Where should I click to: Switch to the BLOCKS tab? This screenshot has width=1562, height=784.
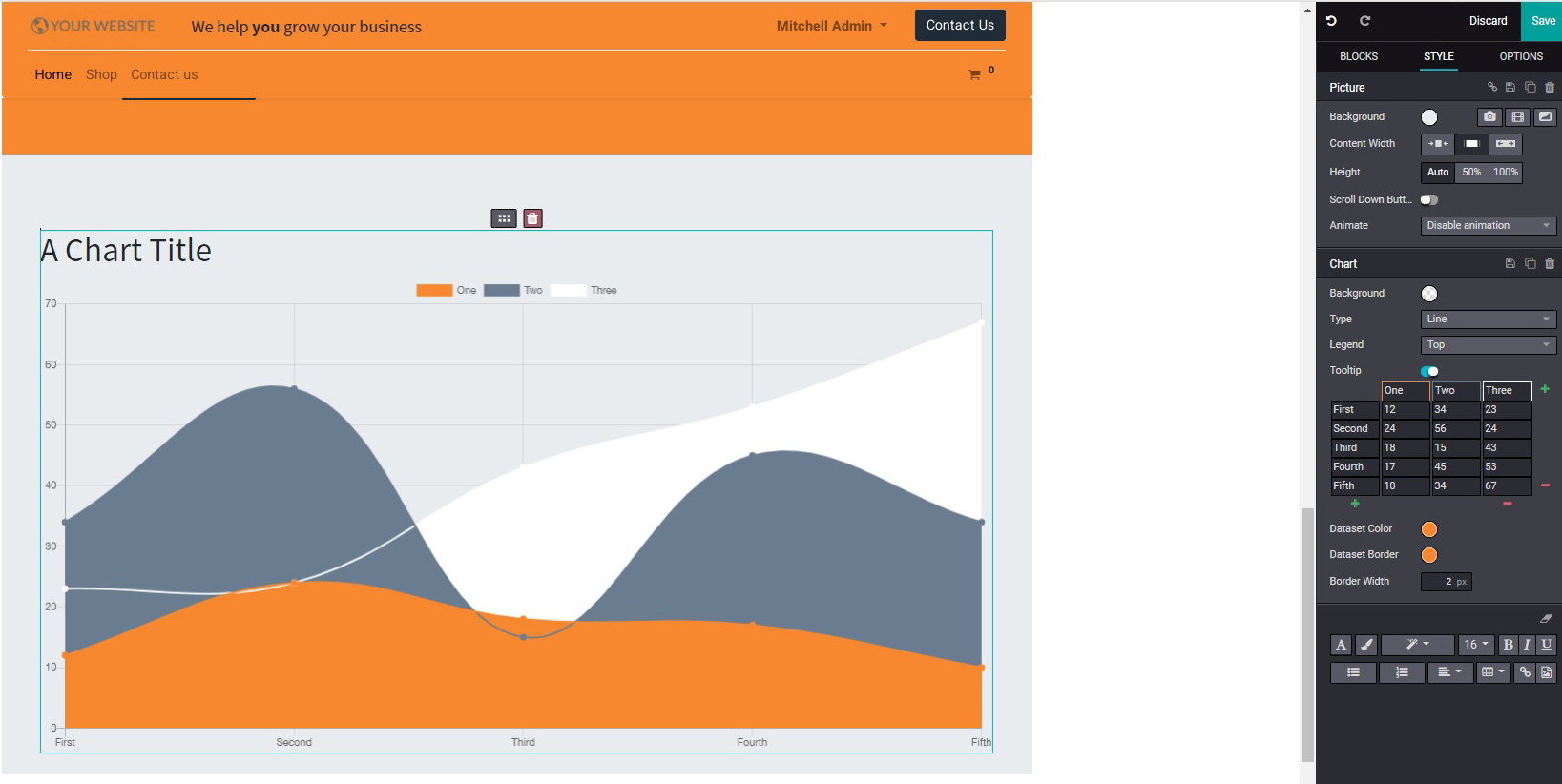(x=1358, y=56)
